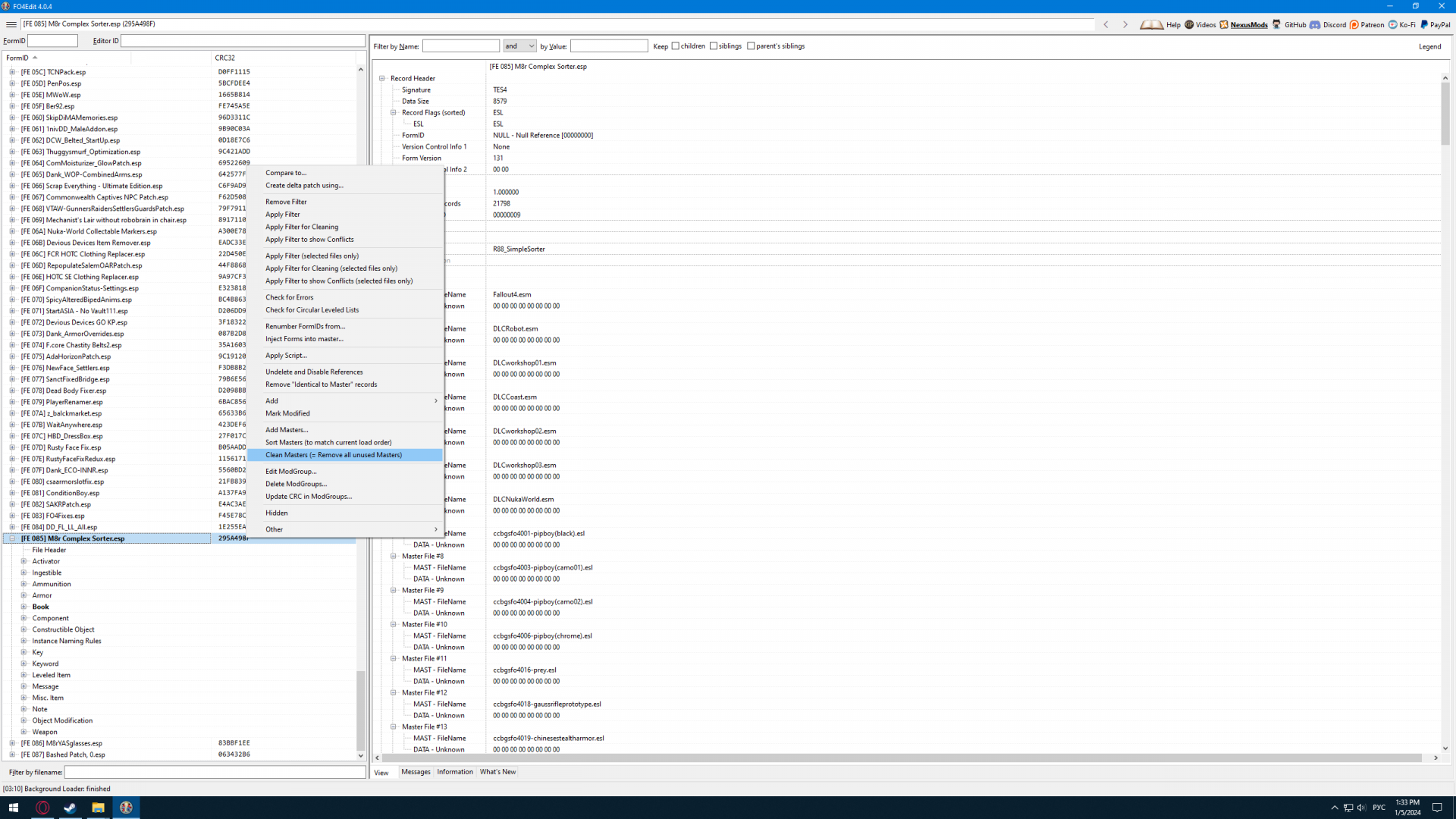Open the NexusMods link
The width and height of the screenshot is (1456, 819).
1248,25
